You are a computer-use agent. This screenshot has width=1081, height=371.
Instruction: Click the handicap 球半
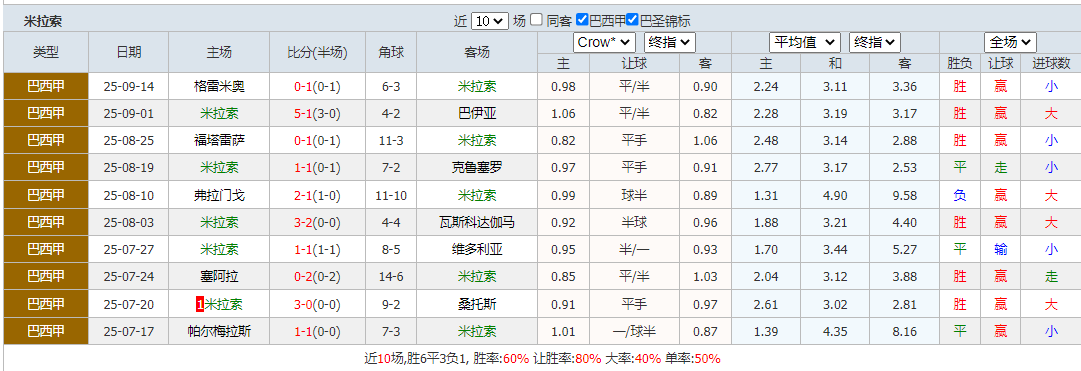click(x=635, y=195)
